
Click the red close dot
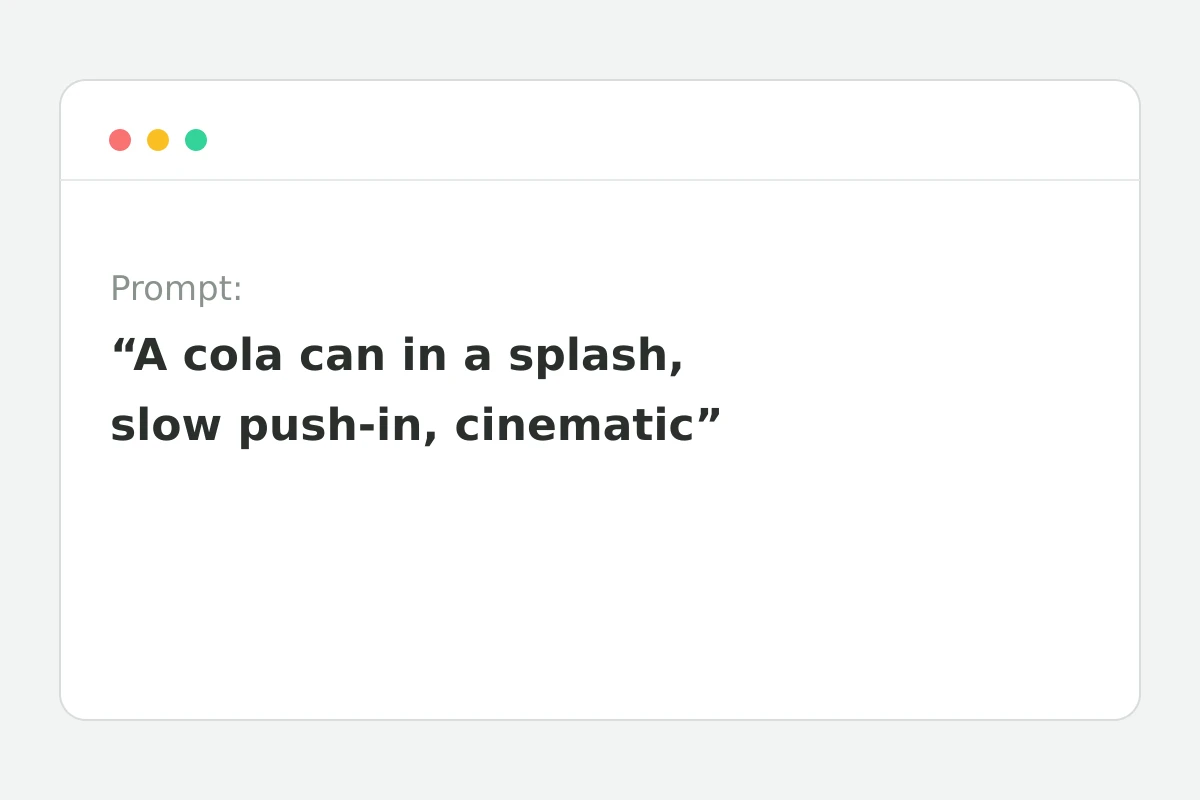[x=120, y=140]
